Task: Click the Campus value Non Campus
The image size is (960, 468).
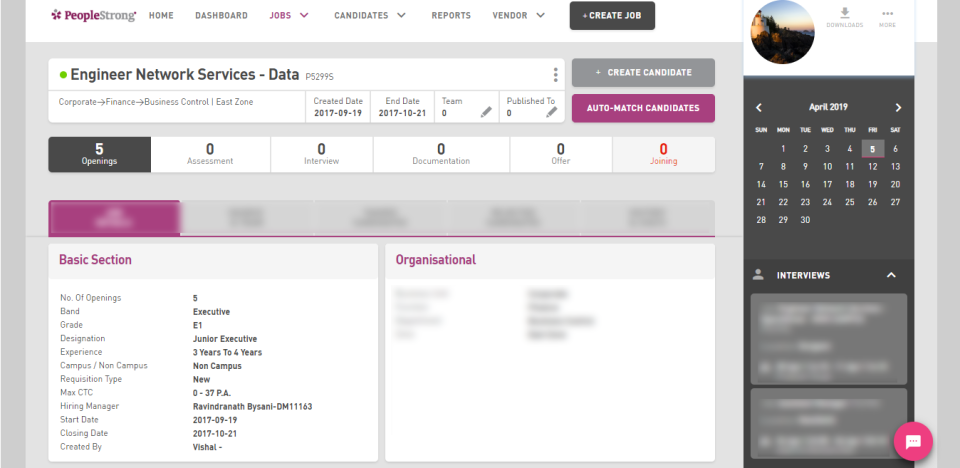Action: pyautogui.click(x=217, y=366)
